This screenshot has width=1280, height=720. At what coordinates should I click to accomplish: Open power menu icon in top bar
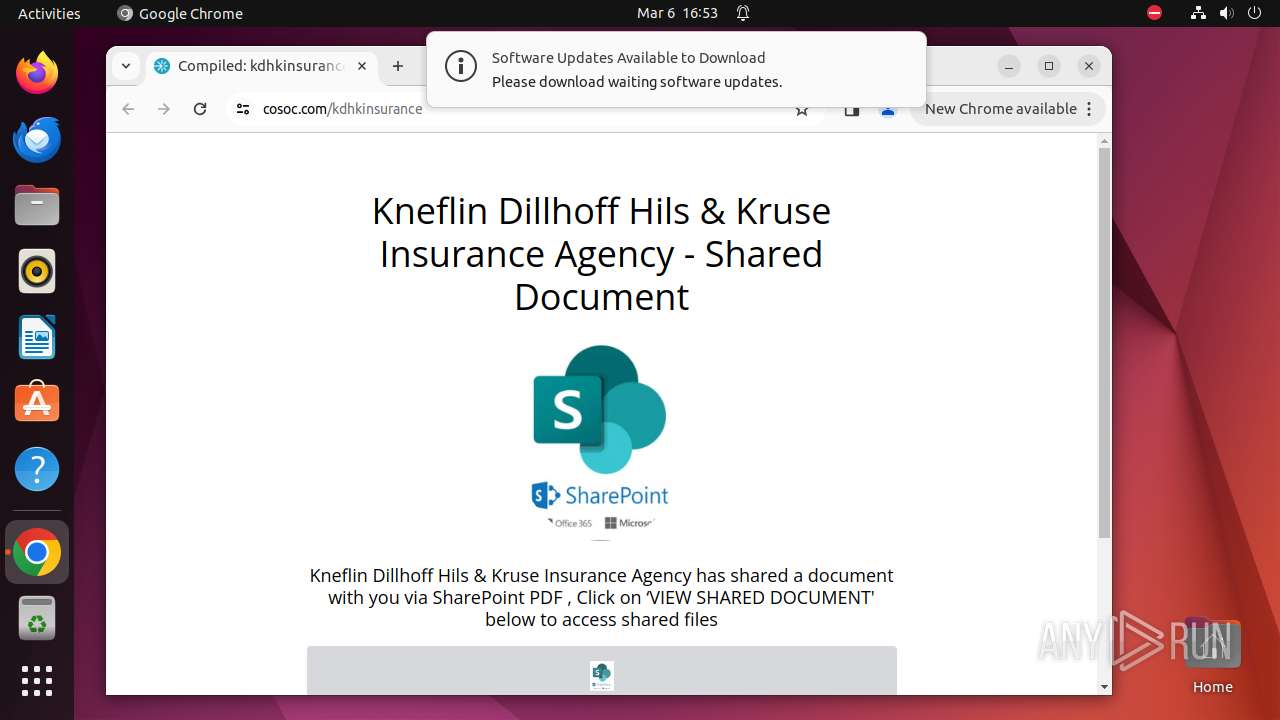click(1254, 13)
